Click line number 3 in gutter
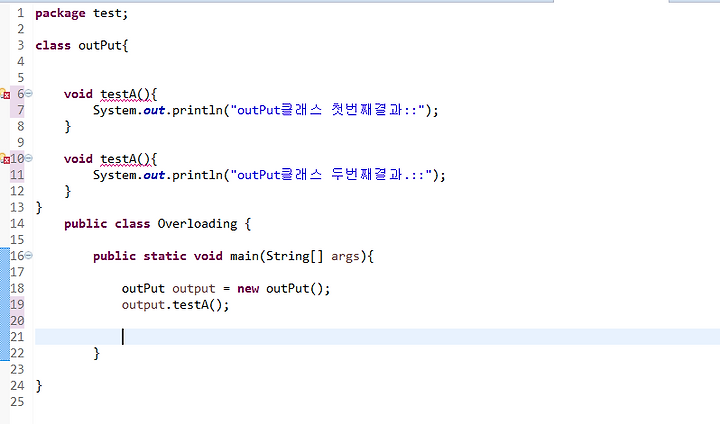Viewport: 720px width, 424px height. pyautogui.click(x=21, y=45)
